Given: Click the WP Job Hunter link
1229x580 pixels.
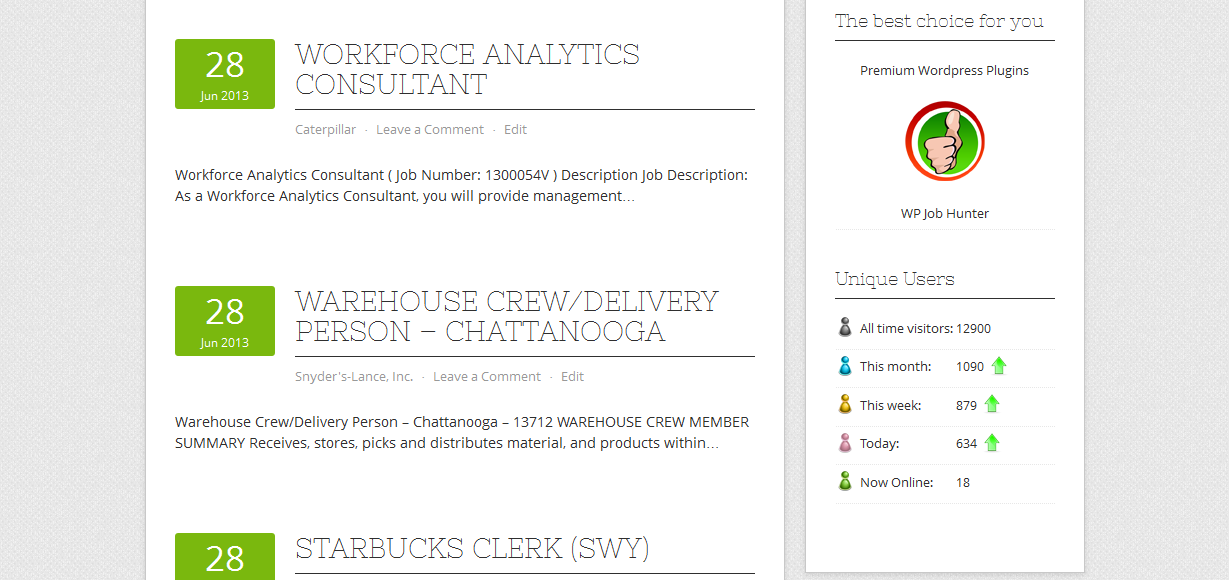Looking at the screenshot, I should click(945, 214).
